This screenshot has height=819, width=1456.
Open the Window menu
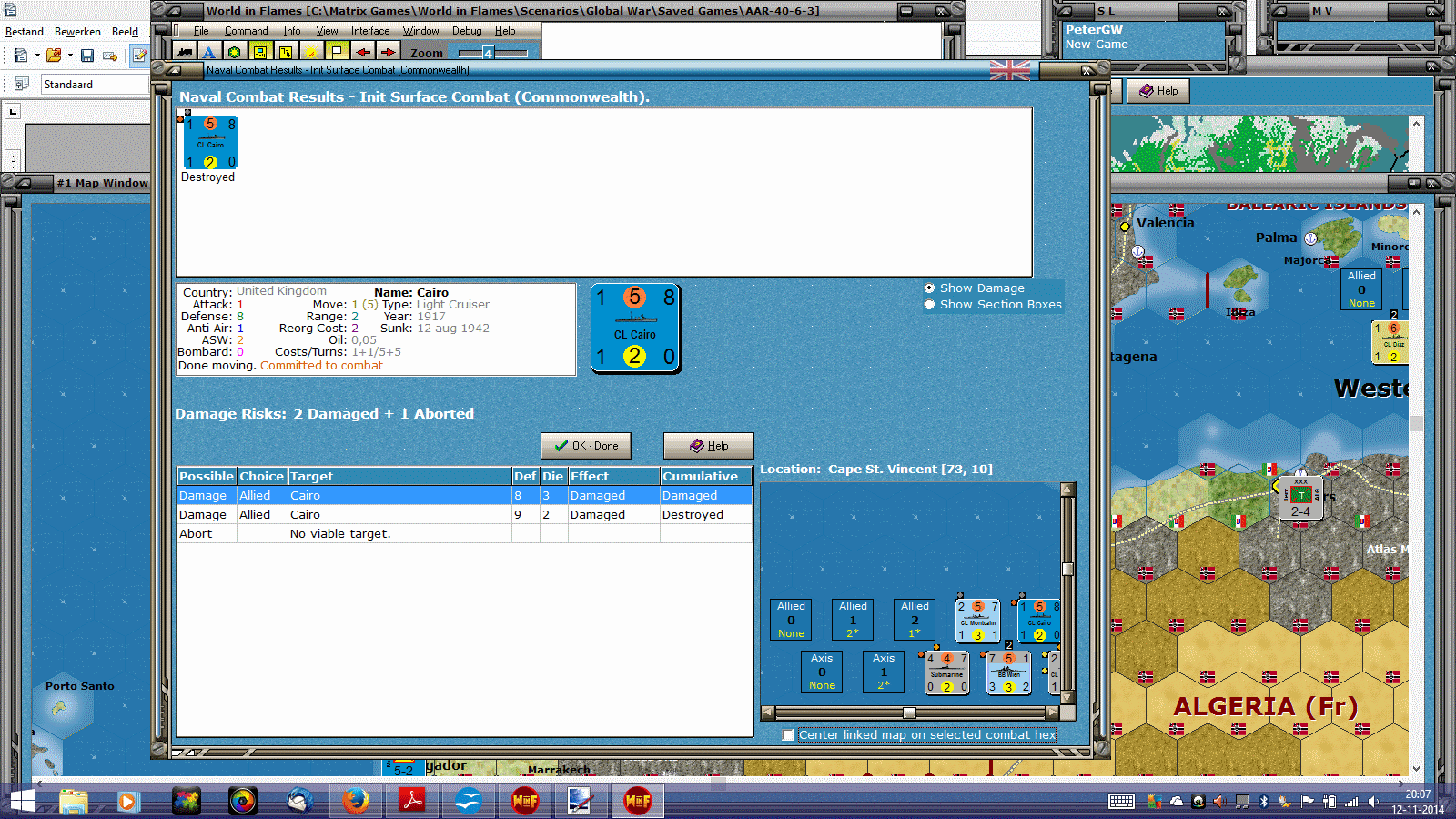pos(421,31)
